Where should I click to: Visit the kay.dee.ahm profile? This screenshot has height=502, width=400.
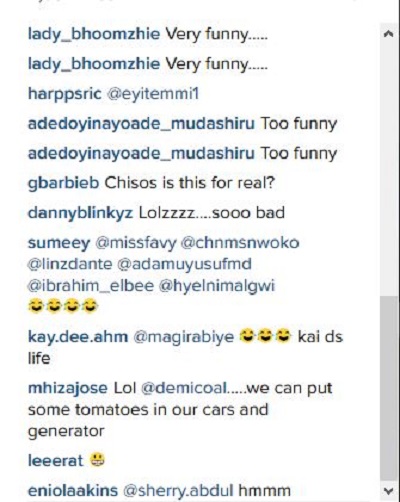point(78,337)
